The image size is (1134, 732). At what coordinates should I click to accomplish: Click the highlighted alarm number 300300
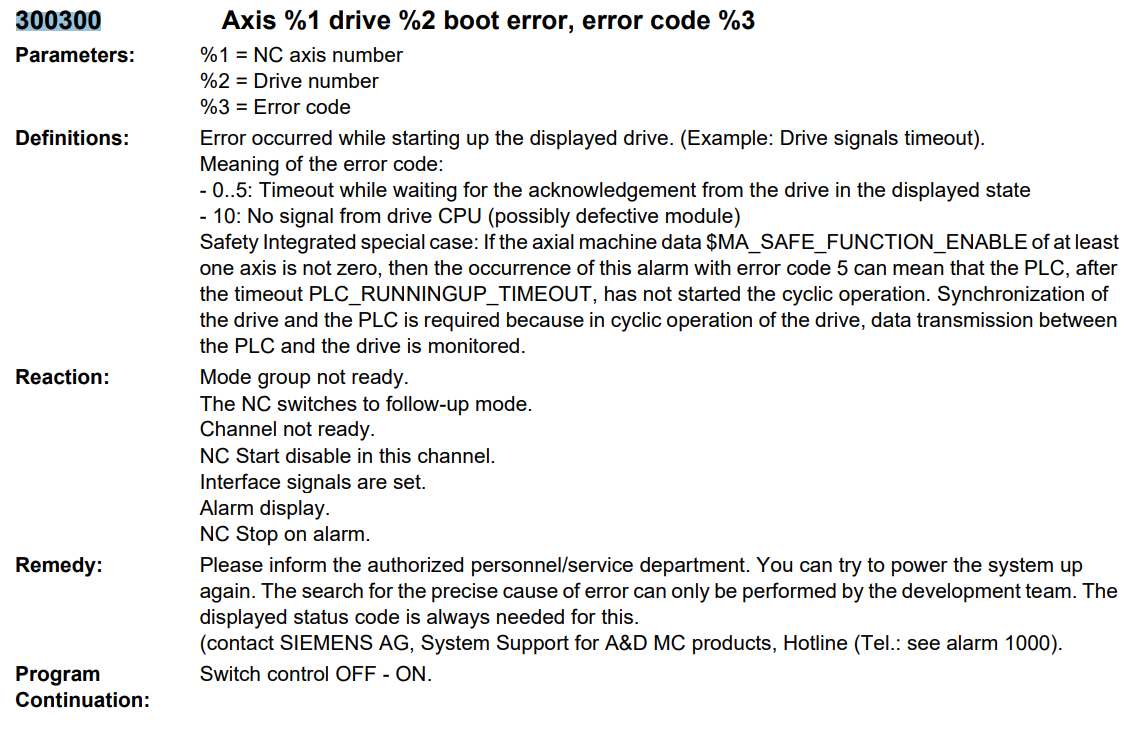coord(58,20)
